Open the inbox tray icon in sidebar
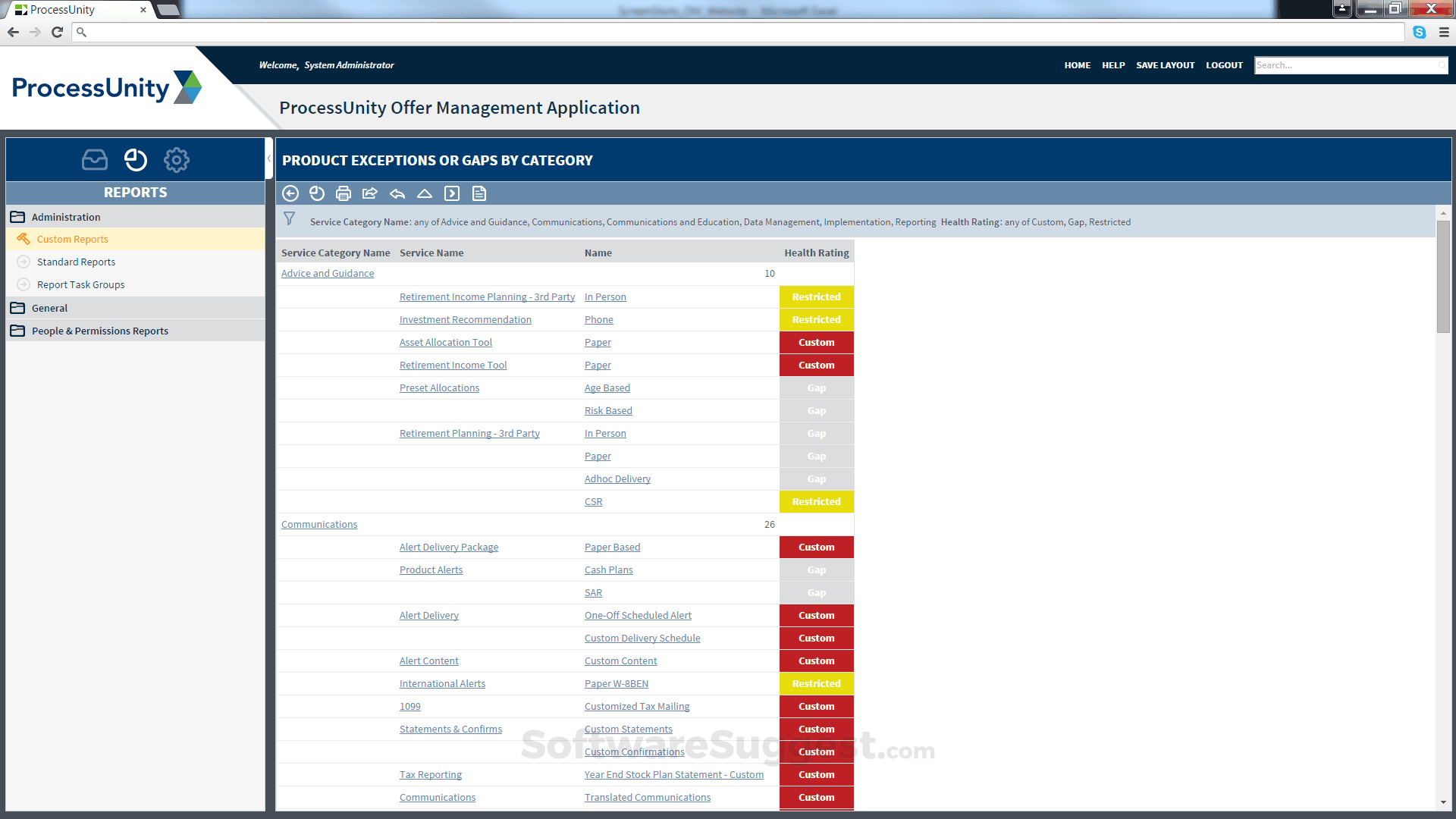The width and height of the screenshot is (1456, 819). tap(95, 160)
